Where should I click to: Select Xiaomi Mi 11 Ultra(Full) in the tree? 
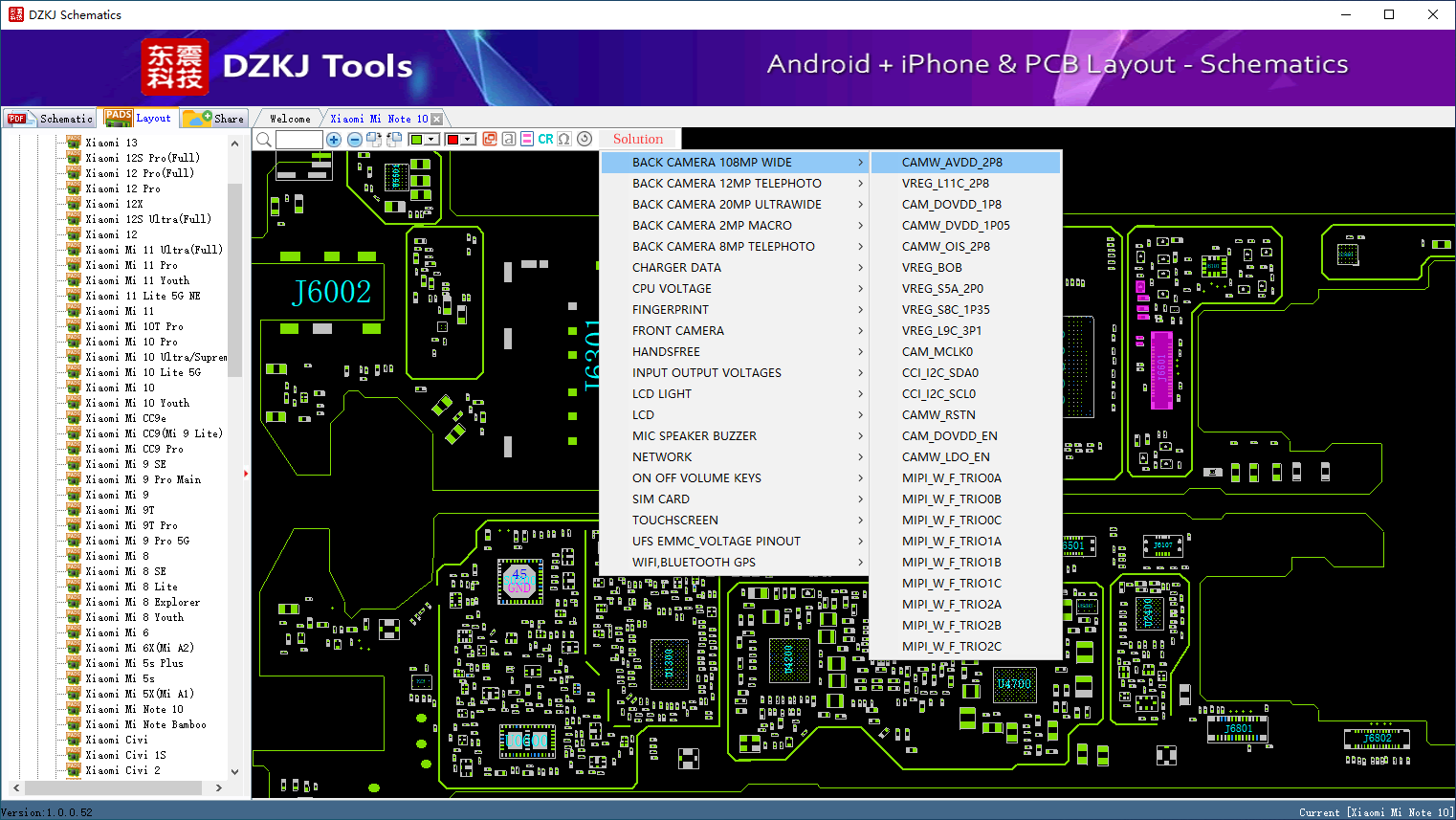point(154,250)
